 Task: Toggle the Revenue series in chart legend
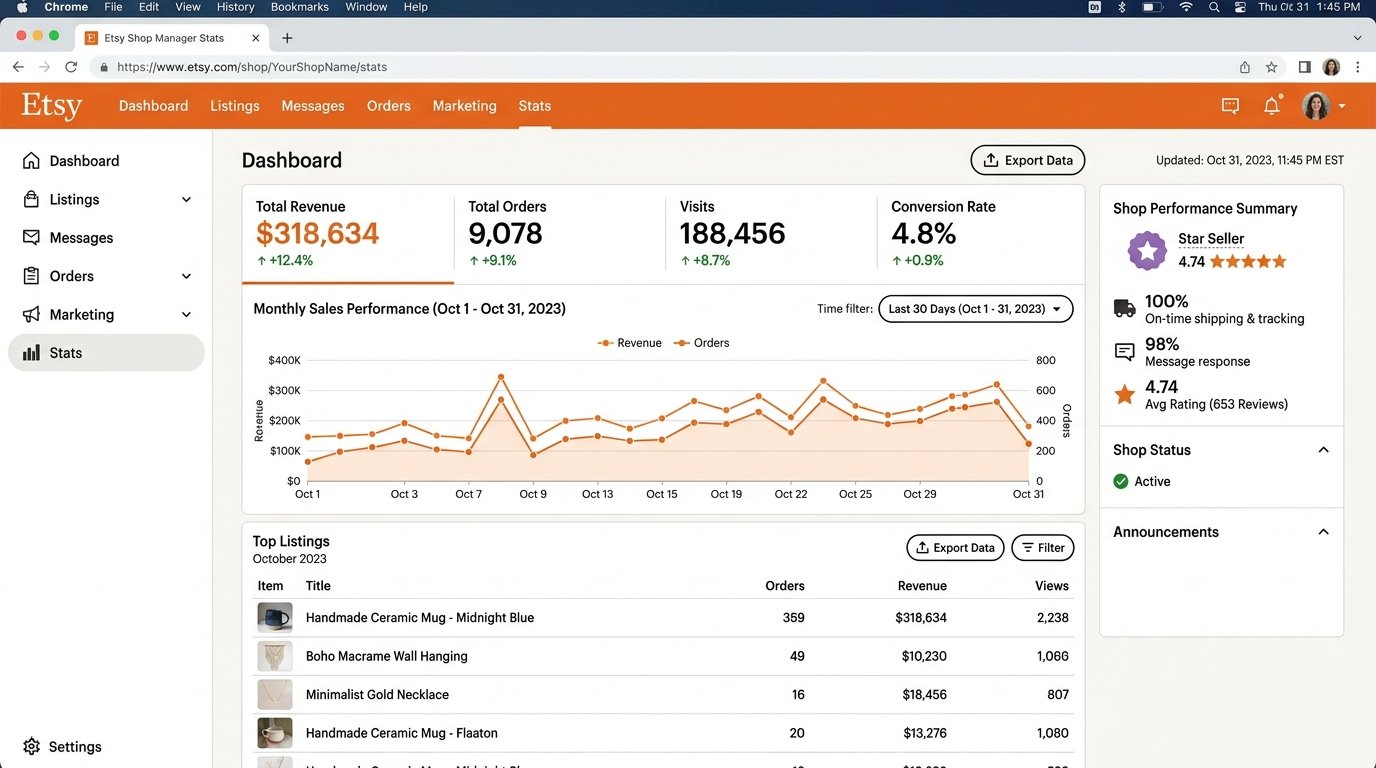(630, 343)
